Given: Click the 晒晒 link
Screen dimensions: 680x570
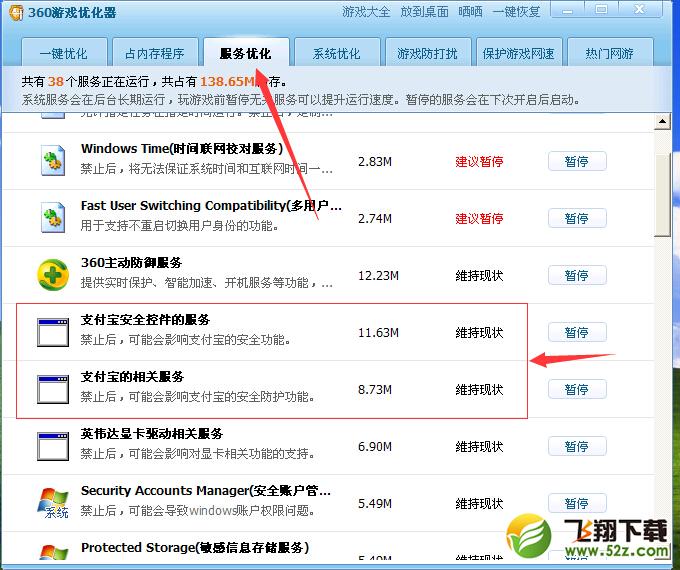Looking at the screenshot, I should point(471,12).
